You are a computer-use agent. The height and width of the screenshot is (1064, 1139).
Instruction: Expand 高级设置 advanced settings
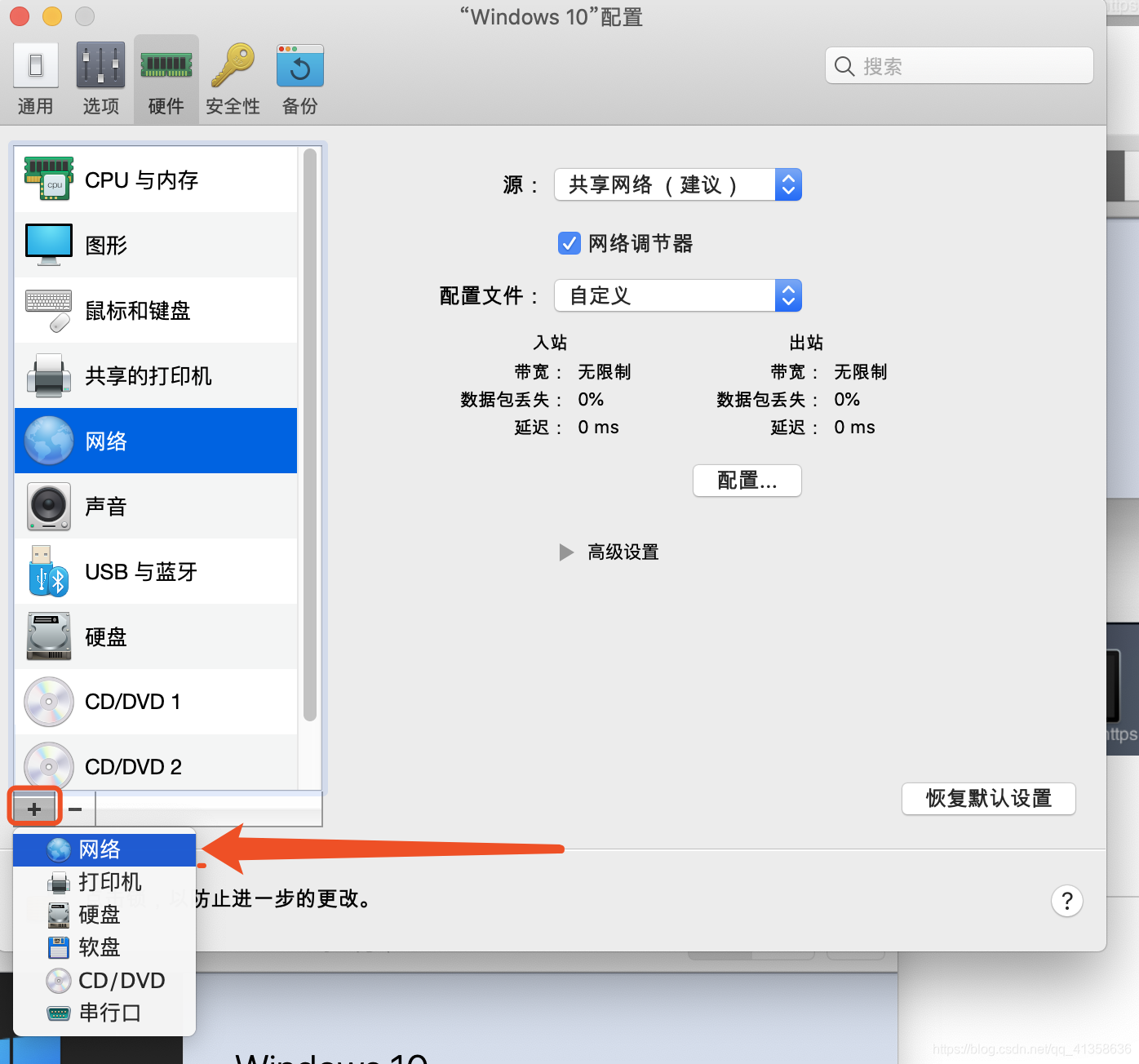[566, 552]
